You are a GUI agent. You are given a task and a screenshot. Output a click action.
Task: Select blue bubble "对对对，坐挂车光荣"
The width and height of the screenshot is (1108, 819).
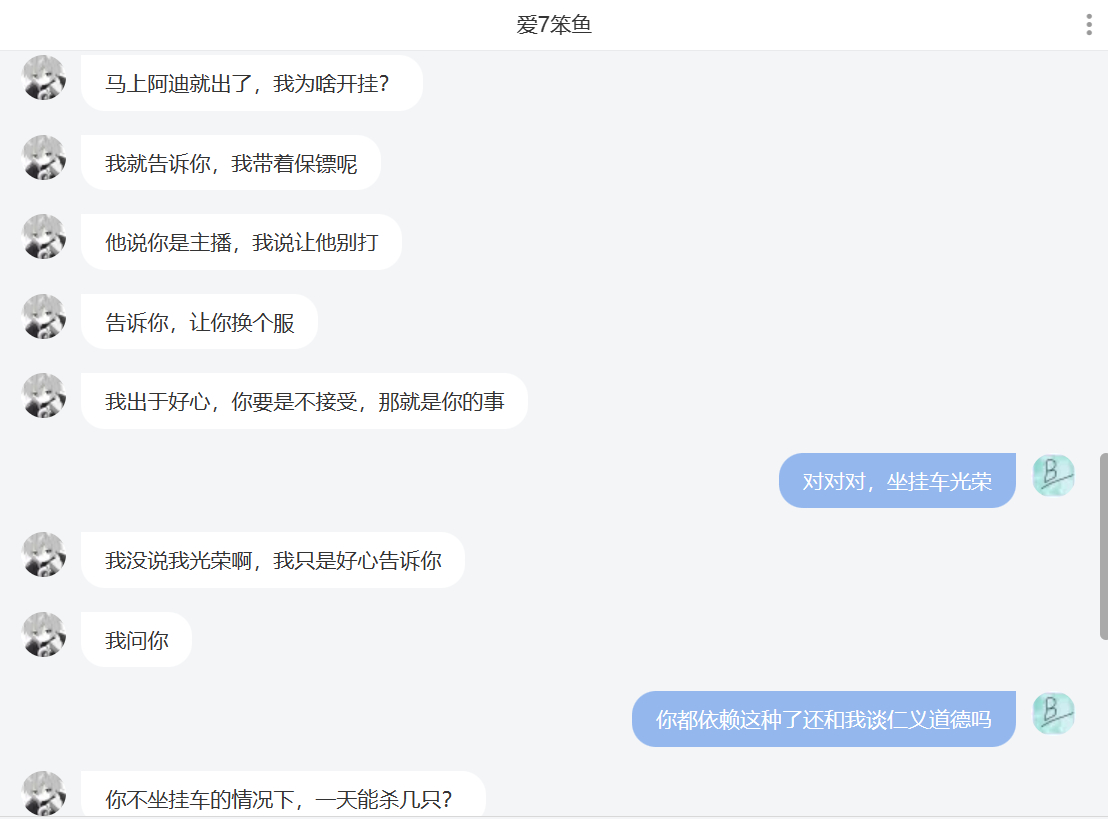(x=897, y=481)
